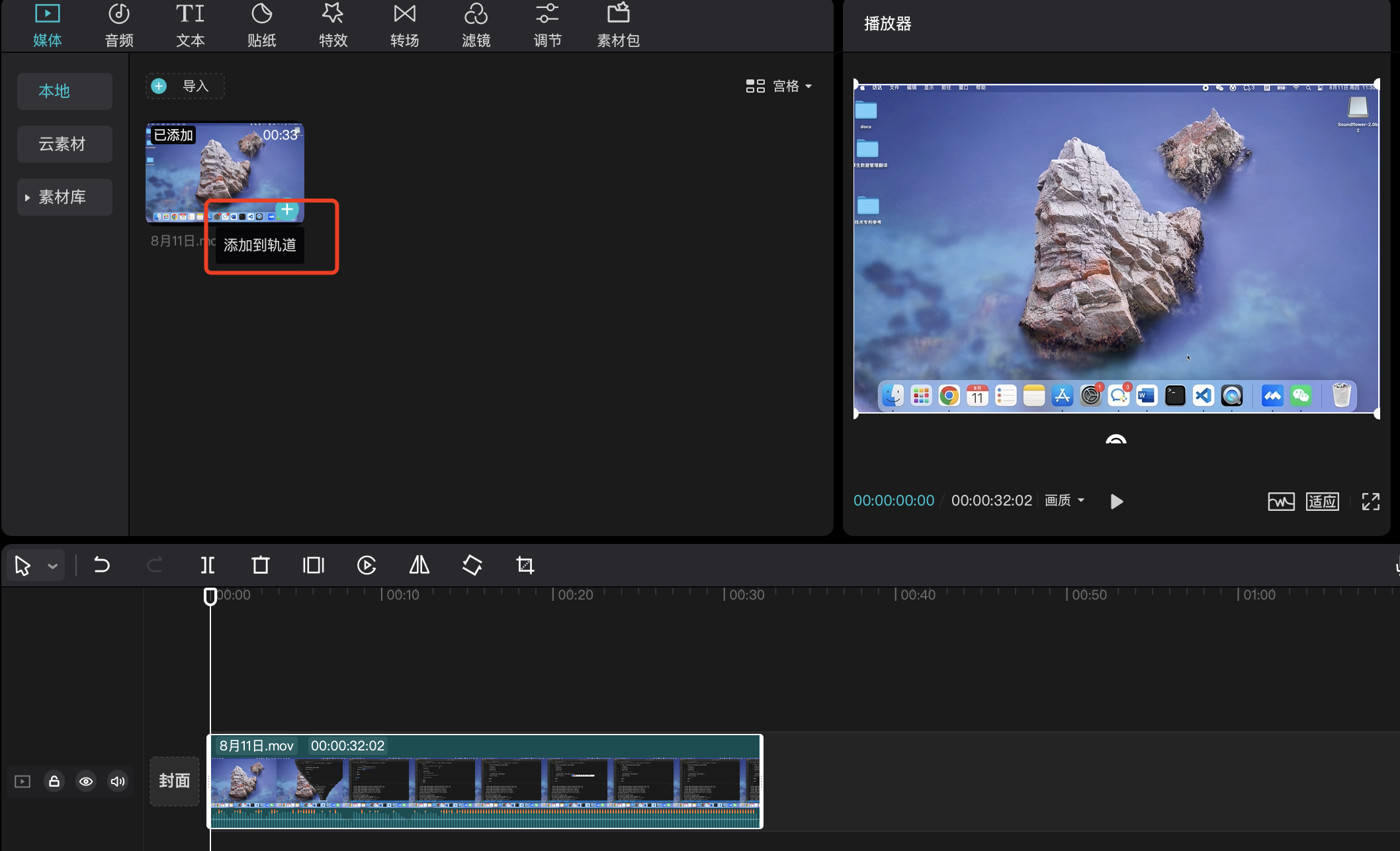
Task: Mute the video track audio
Action: 118,782
